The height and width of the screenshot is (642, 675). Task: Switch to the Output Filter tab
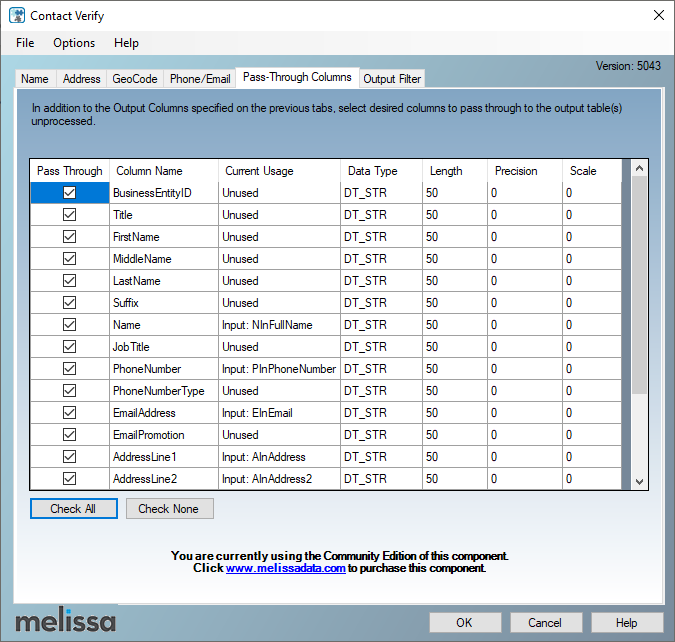(392, 79)
